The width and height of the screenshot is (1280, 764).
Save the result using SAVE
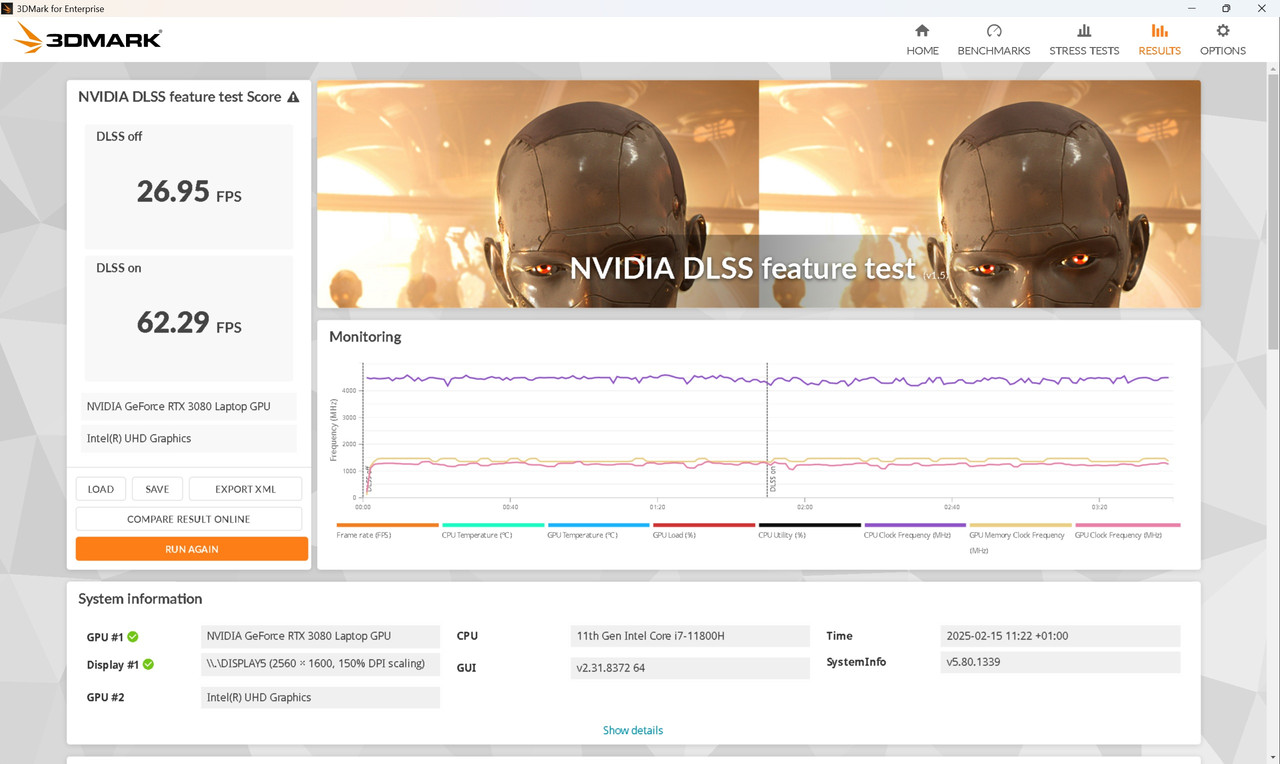[157, 488]
